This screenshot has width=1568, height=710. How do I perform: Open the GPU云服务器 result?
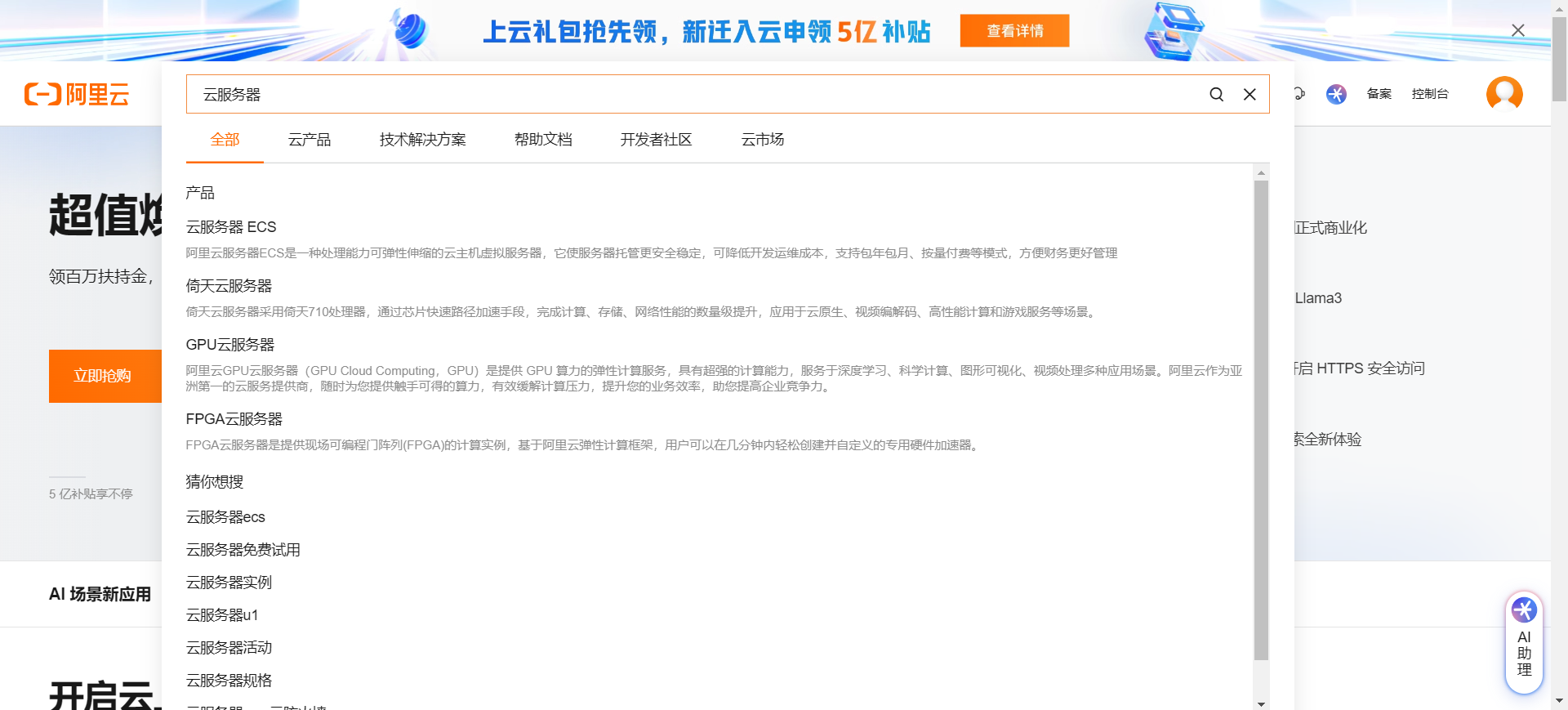tap(230, 345)
